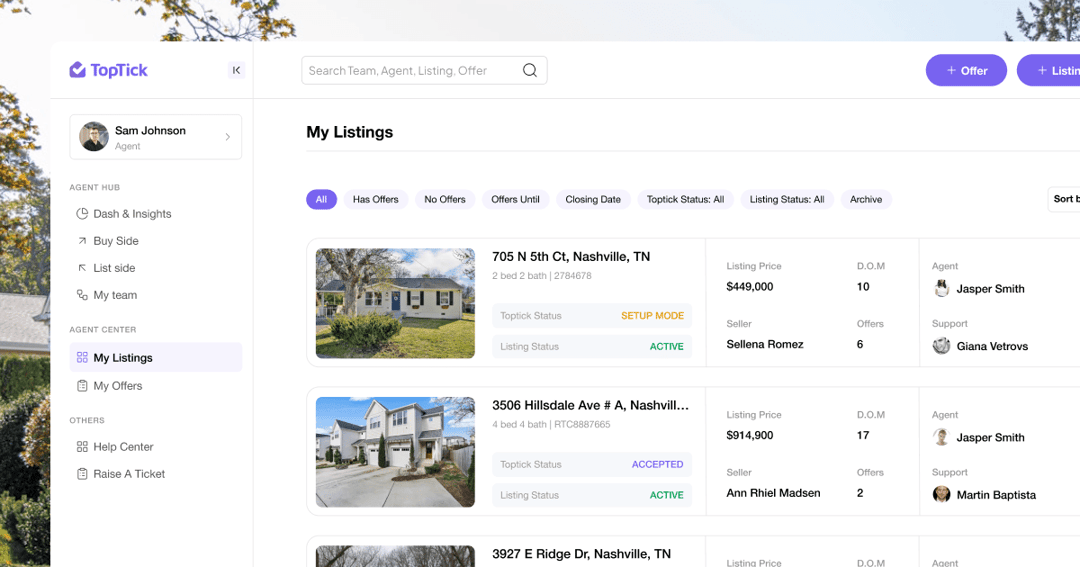Select My Listings in sidebar

pos(156,358)
